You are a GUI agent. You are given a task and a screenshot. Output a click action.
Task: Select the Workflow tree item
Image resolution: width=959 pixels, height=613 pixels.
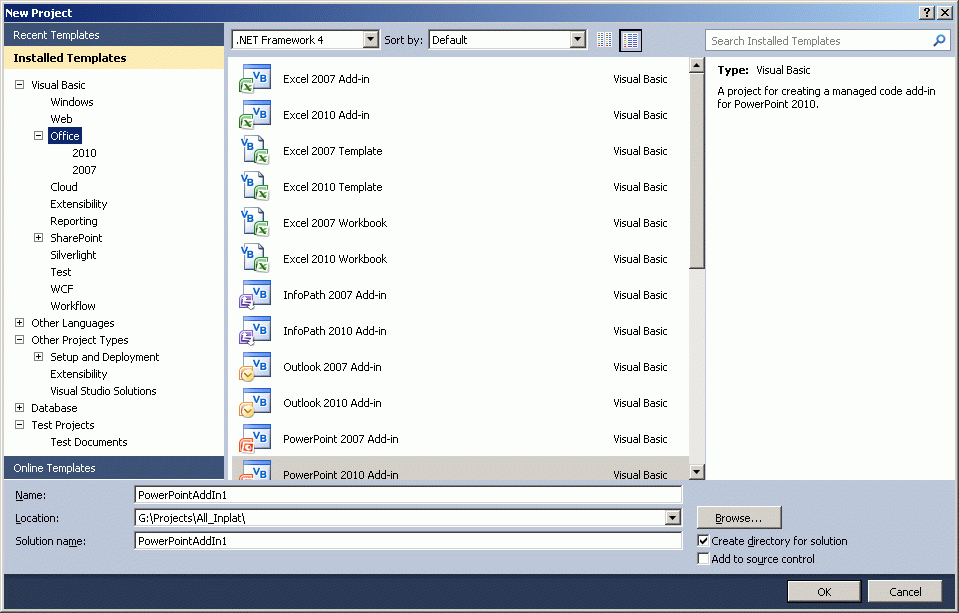point(73,306)
